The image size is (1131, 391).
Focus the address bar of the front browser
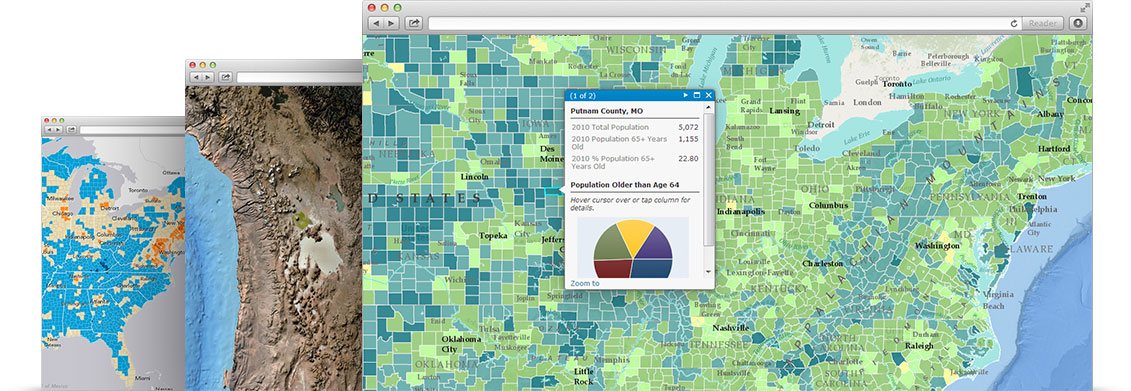(725, 24)
